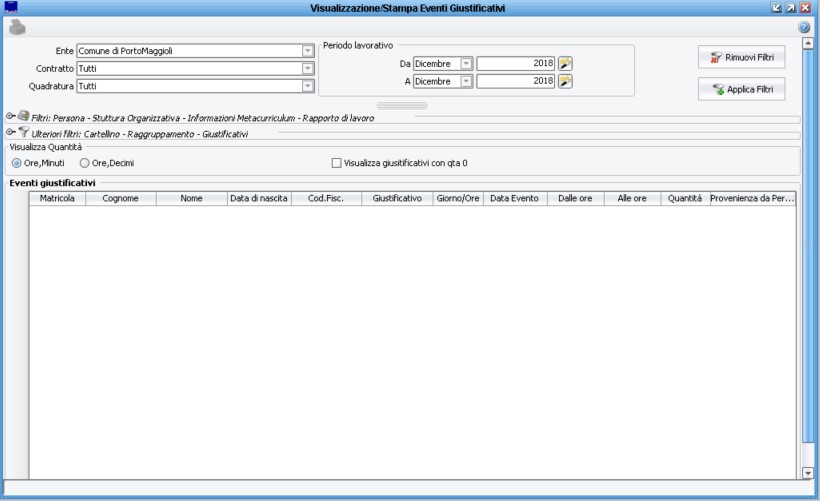Open the A month dropdown
This screenshot has height=501, width=820.
(x=465, y=82)
